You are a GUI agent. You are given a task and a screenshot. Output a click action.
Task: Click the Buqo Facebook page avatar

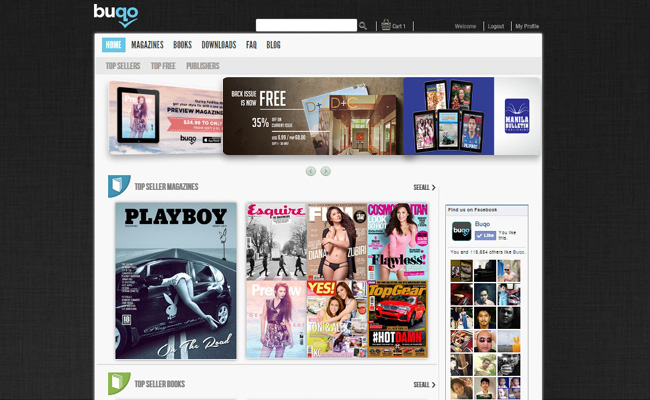pyautogui.click(x=461, y=232)
